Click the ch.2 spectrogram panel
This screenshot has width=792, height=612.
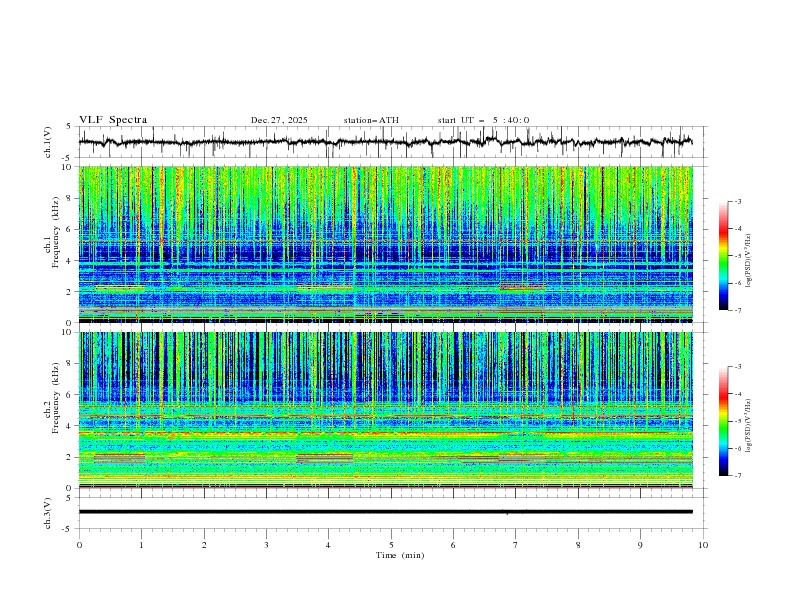(385, 410)
